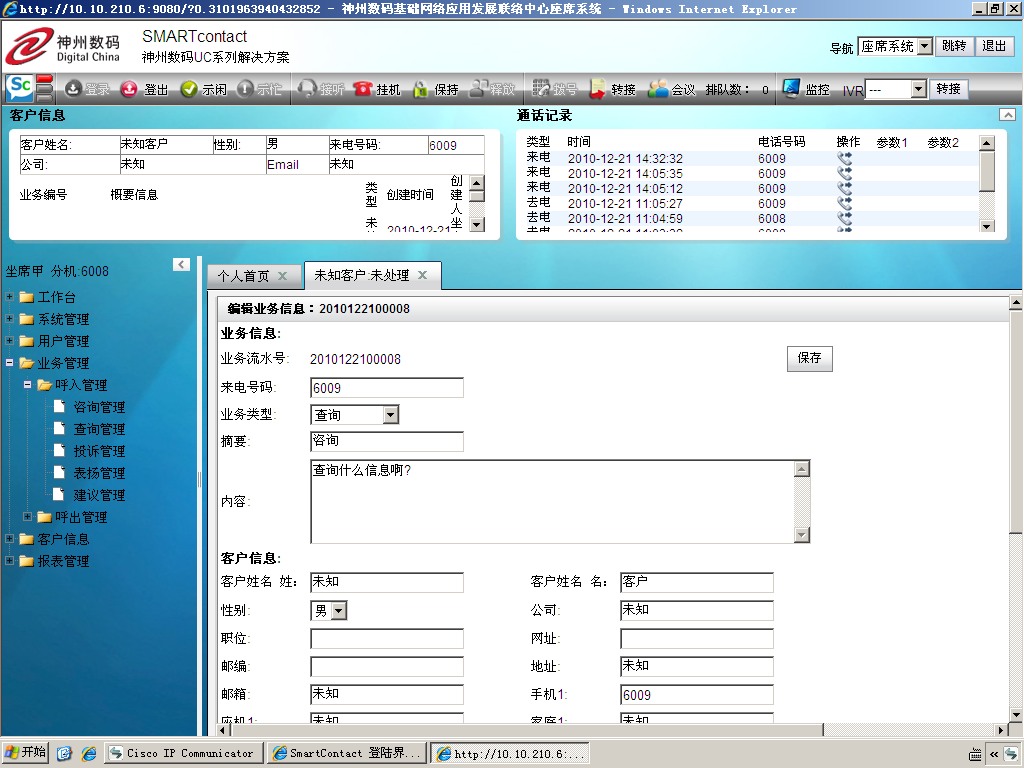Click the 转接 transfer call icon
Screen dimensions: 1024x768
tap(598, 89)
